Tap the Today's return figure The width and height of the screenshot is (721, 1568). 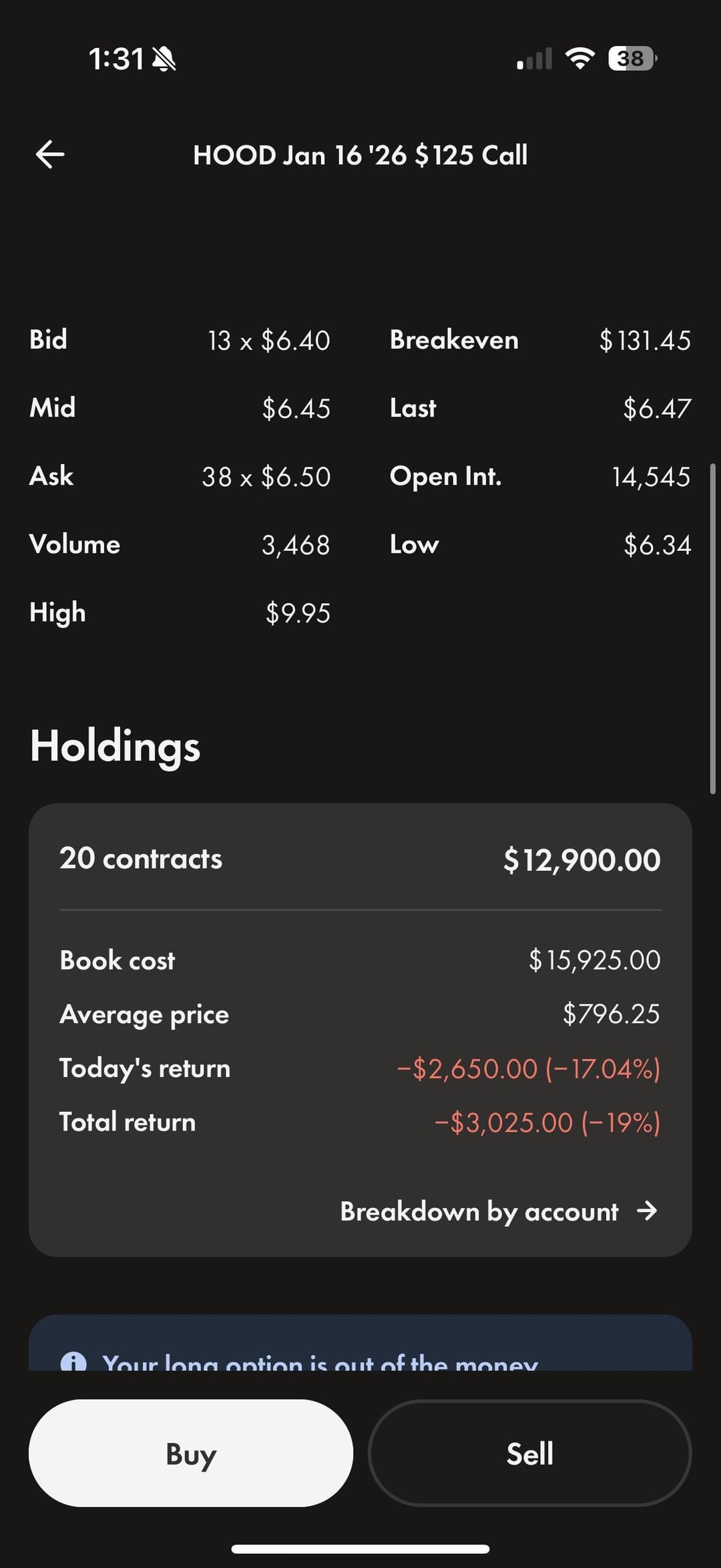click(x=528, y=1068)
